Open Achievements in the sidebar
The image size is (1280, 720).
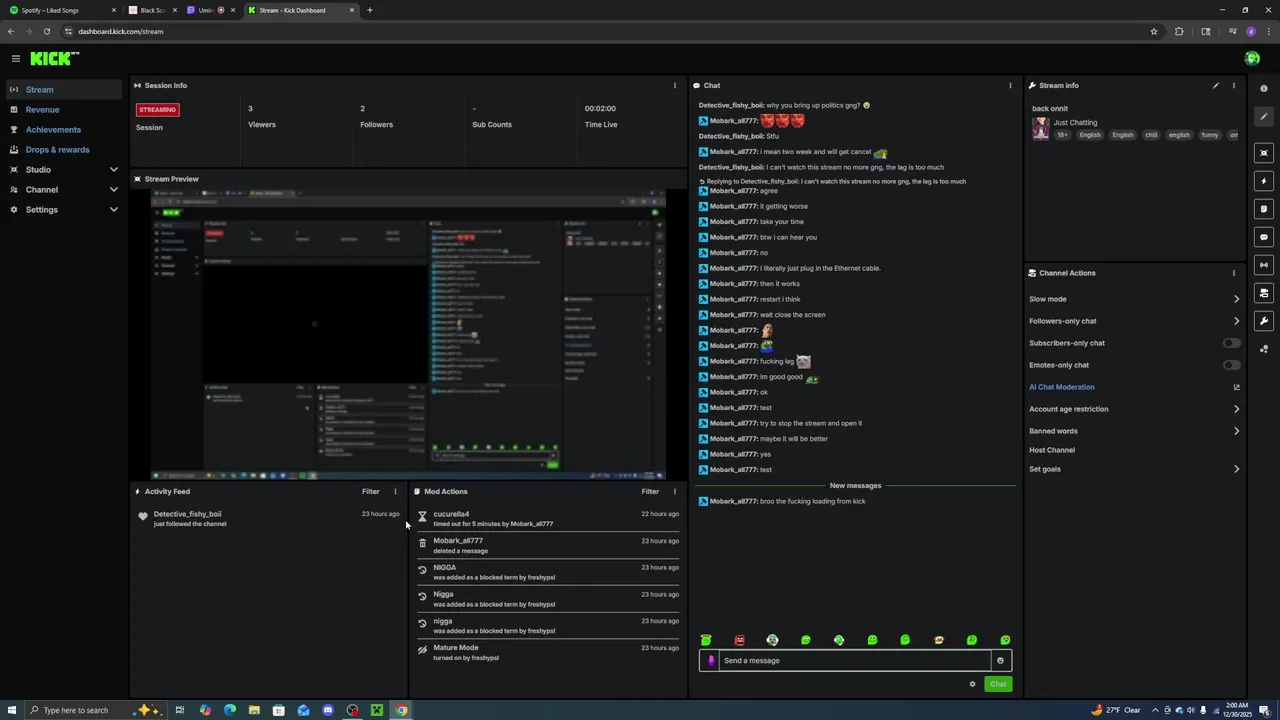tap(53, 129)
